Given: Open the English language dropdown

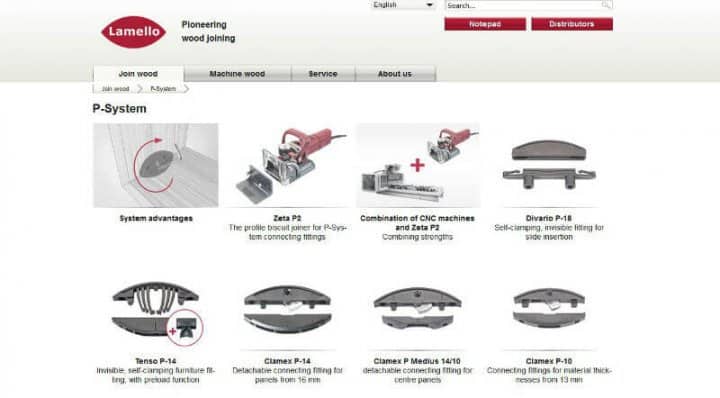Looking at the screenshot, I should click(403, 5).
